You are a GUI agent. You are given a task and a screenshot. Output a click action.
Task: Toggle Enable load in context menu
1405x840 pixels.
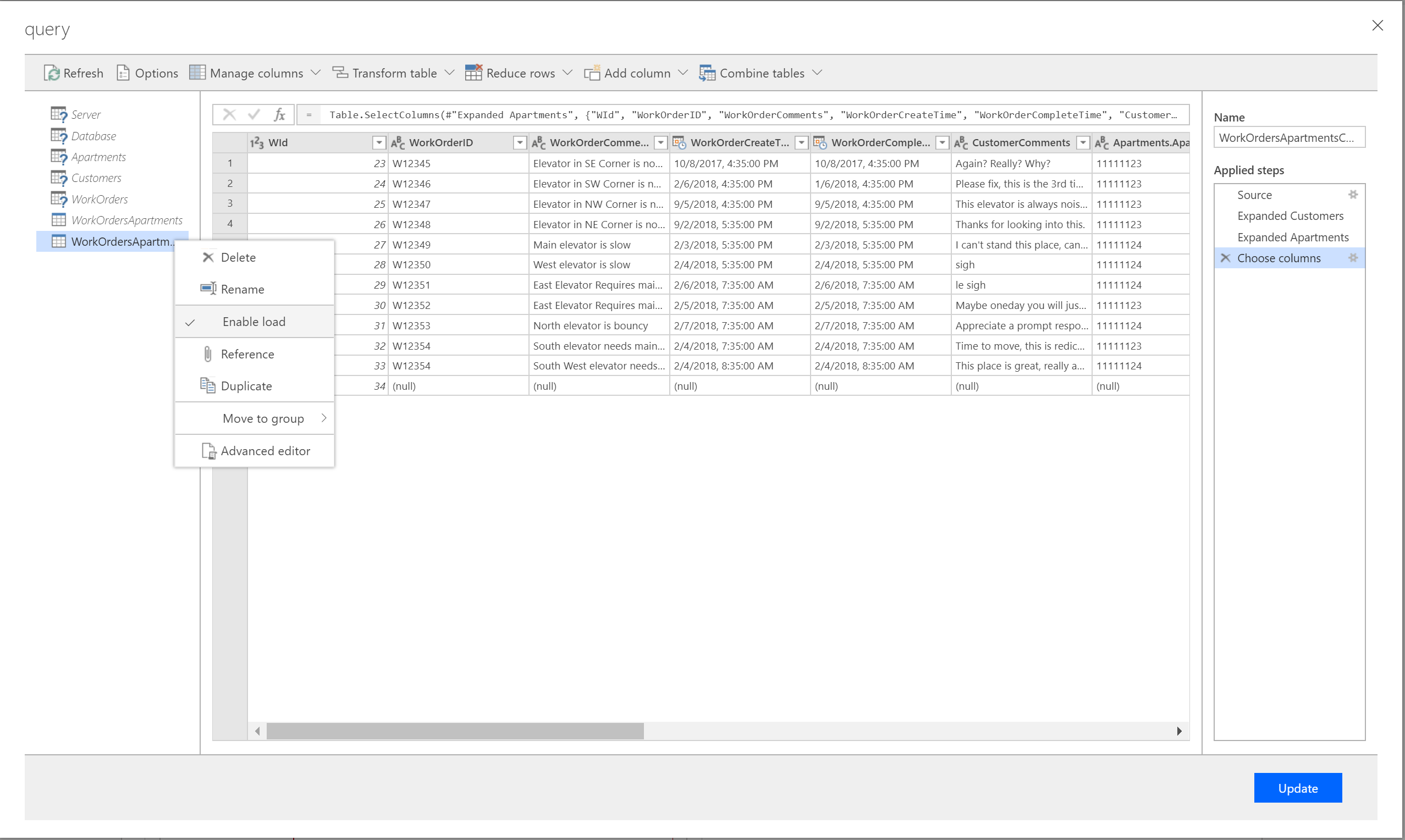pos(254,322)
